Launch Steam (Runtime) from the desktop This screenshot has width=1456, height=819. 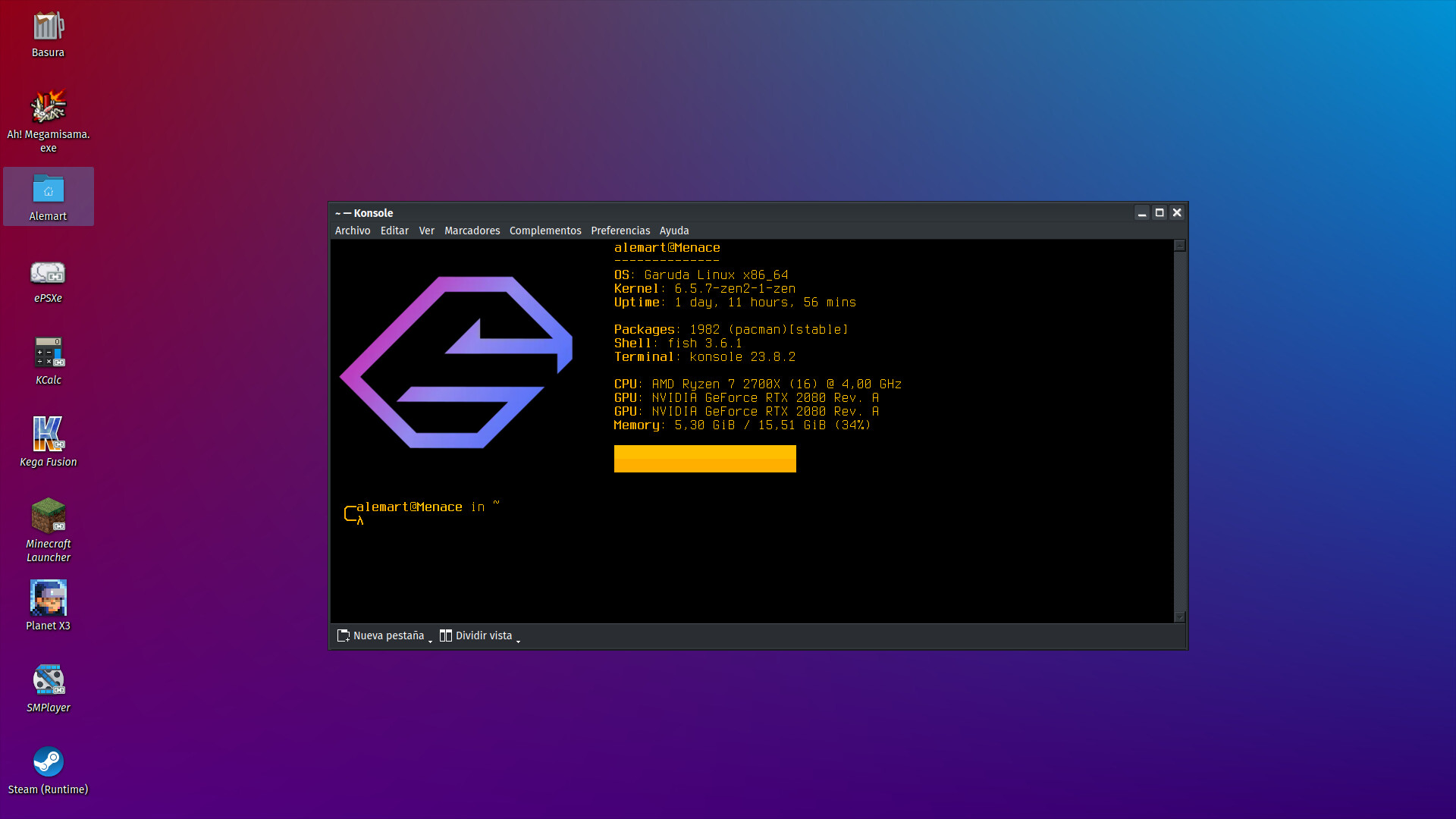[x=48, y=770]
